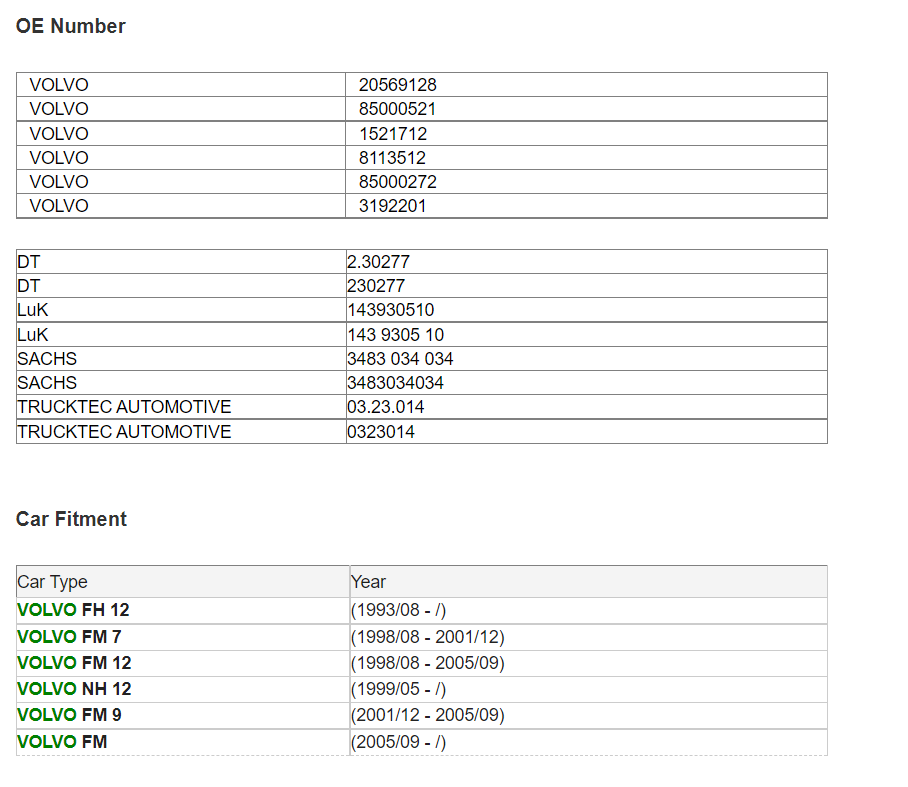Viewport: 908px width, 787px height.
Task: Open the VOLVO FM 7 link
Action: click(x=69, y=636)
